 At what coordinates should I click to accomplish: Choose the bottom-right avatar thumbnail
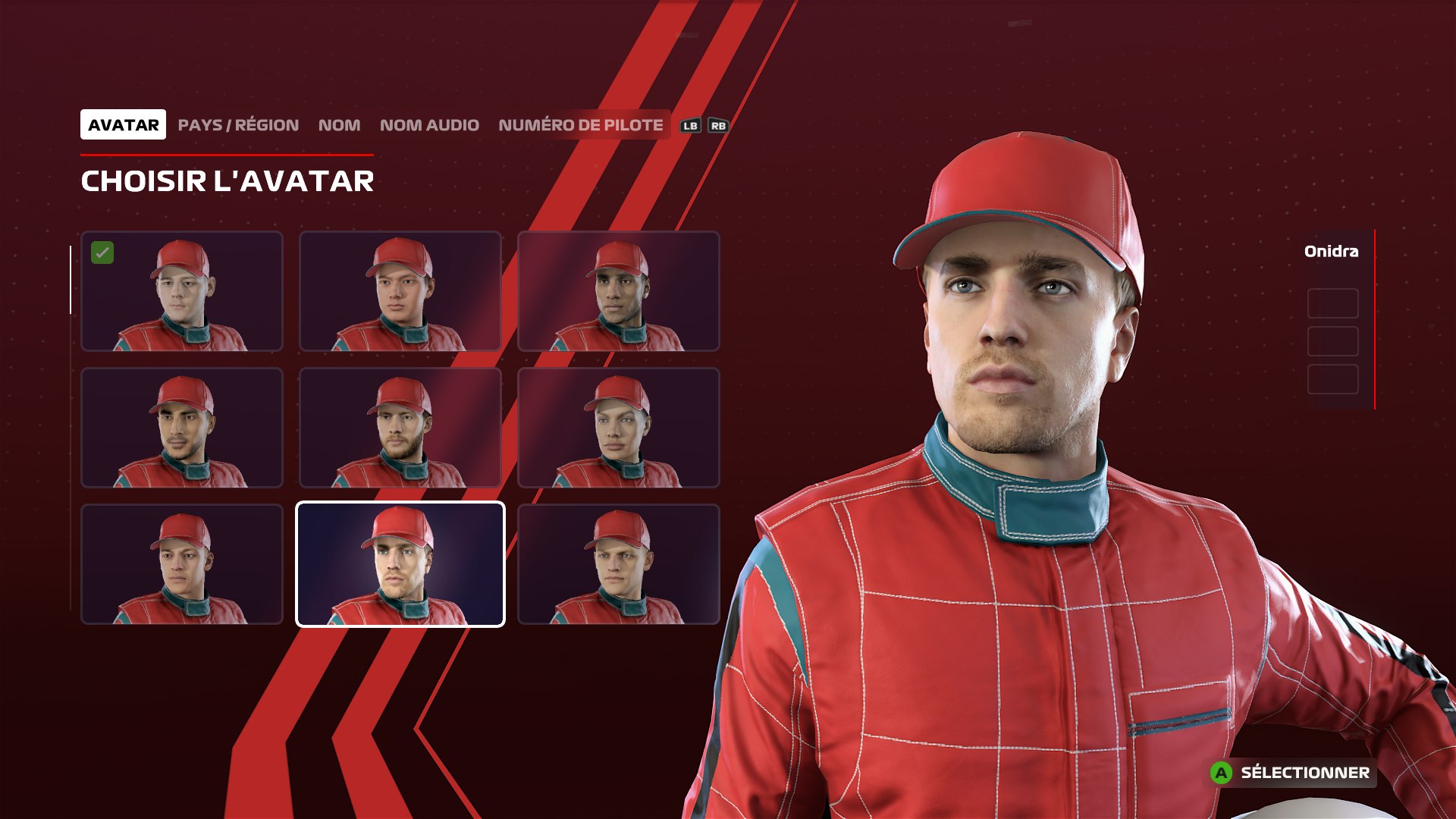point(619,564)
